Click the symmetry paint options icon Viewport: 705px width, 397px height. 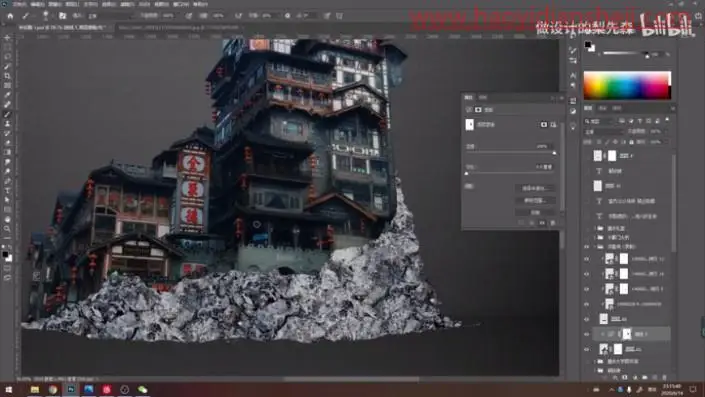[x=339, y=16]
